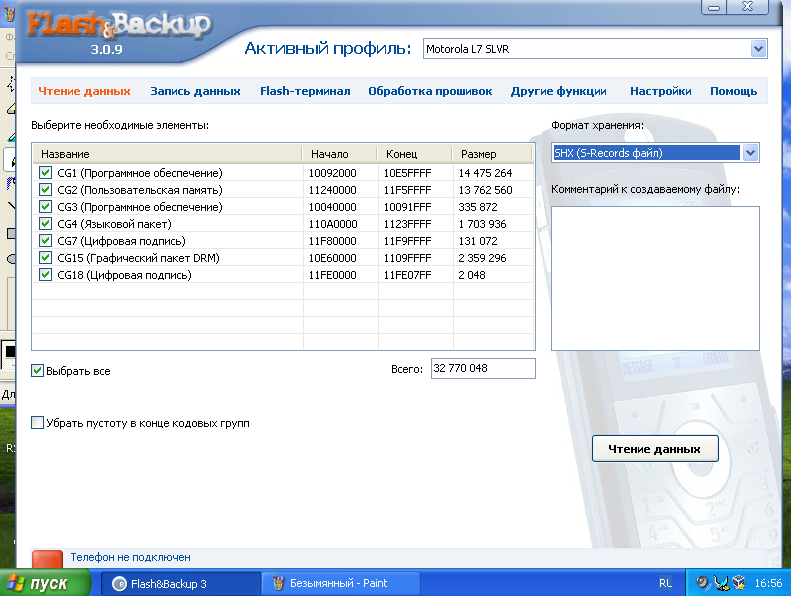The height and width of the screenshot is (596, 791).
Task: Enable Убрать пустоту в конце кодовых групп
Action: tap(37, 423)
